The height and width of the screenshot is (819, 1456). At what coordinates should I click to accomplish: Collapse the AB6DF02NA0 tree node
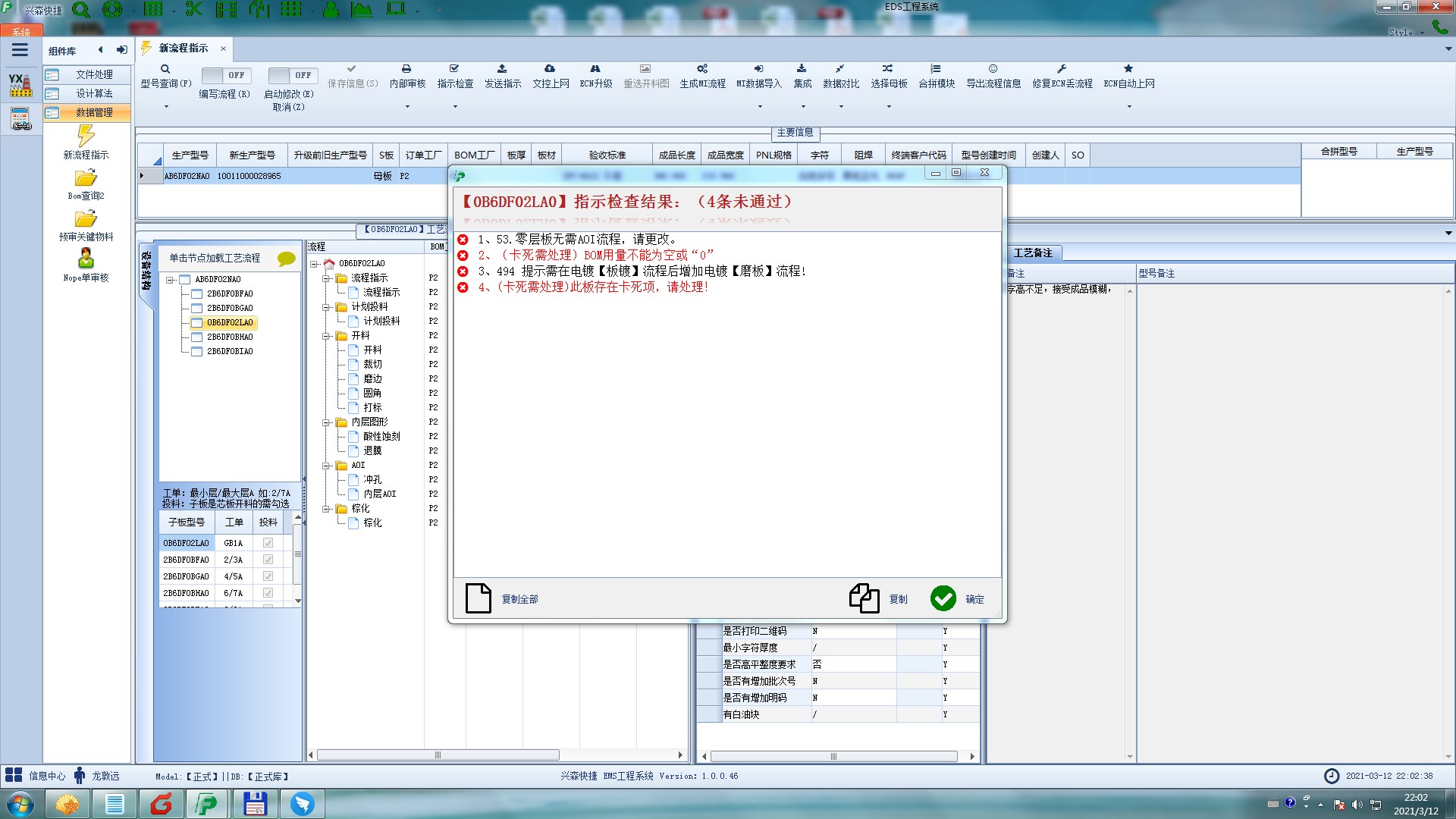pyautogui.click(x=171, y=280)
